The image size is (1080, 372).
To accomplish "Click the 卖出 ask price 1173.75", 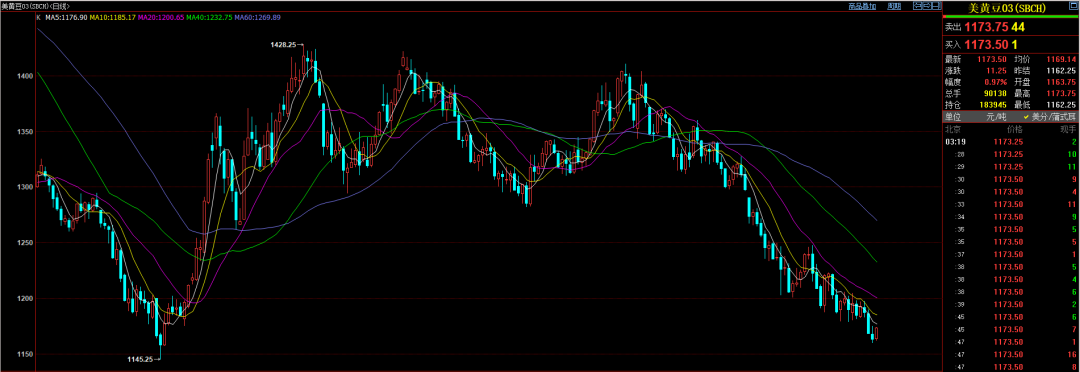I will pyautogui.click(x=986, y=27).
